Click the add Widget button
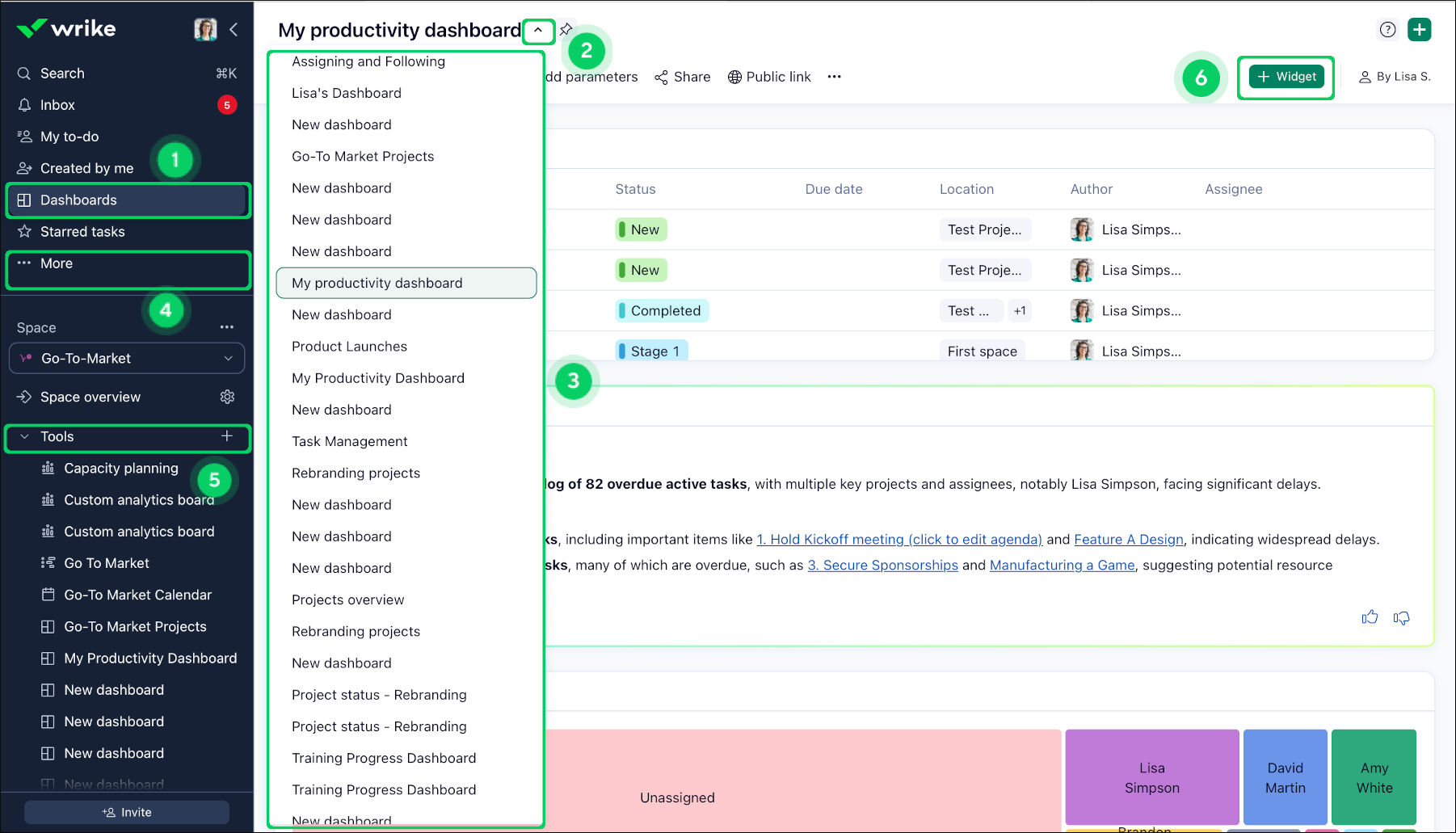This screenshot has width=1456, height=833. pos(1286,77)
